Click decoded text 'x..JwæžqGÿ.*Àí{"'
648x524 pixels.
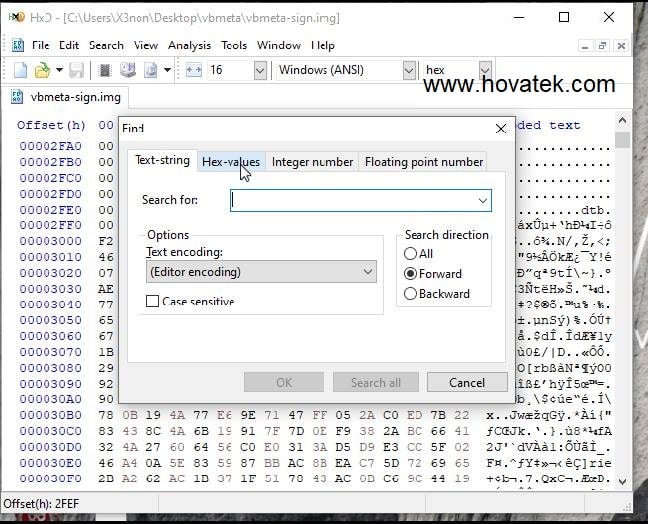(549, 415)
